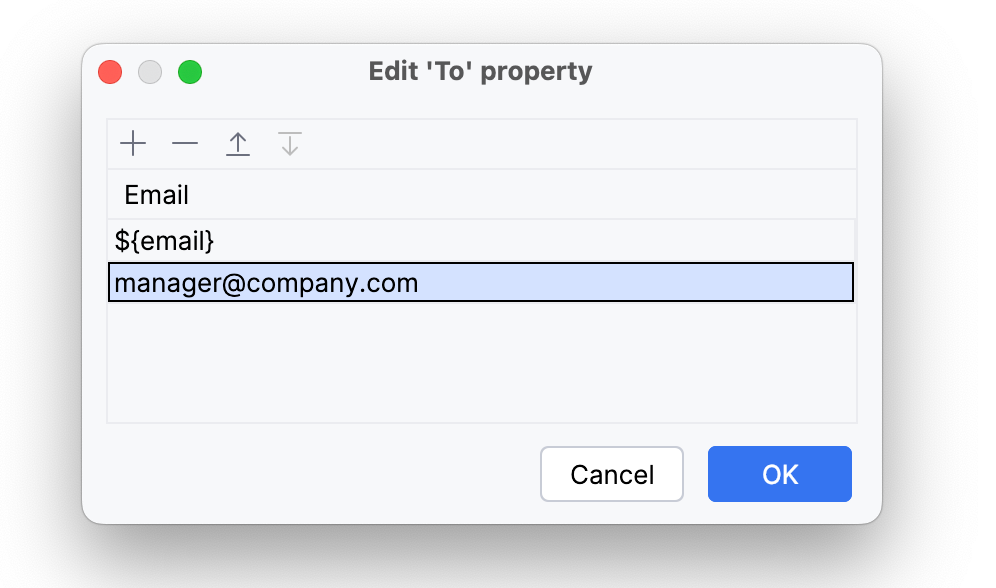Click the blue OK button
The width and height of the screenshot is (996, 588).
coord(779,474)
